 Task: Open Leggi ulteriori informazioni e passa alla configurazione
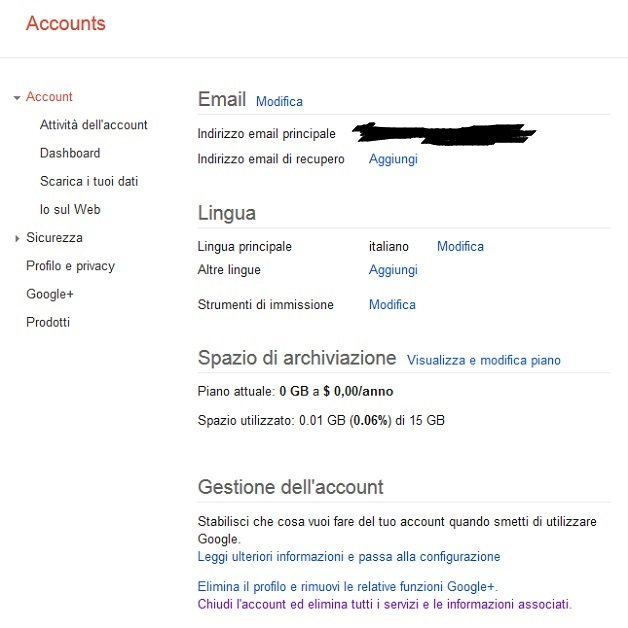pos(349,557)
